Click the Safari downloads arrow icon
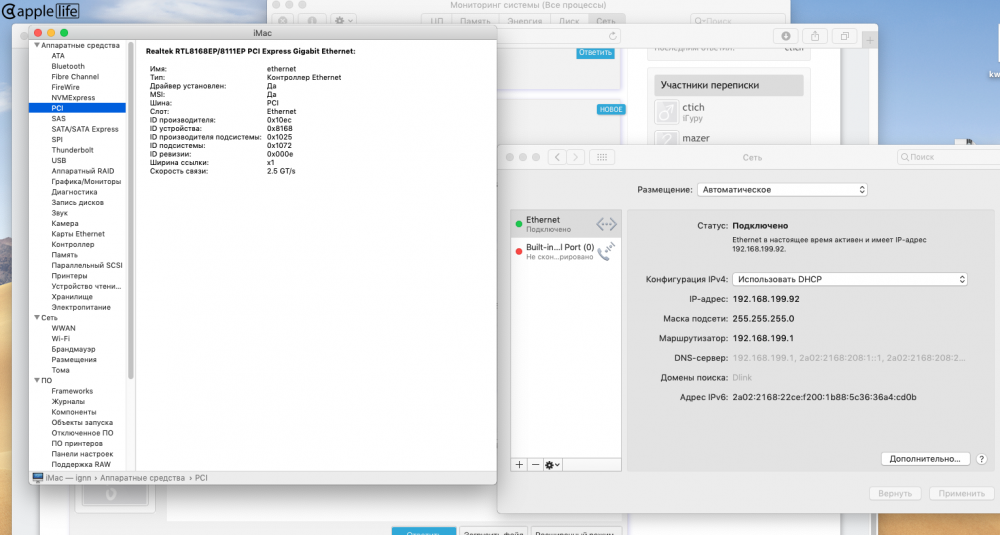The width and height of the screenshot is (1000, 535). (x=786, y=36)
